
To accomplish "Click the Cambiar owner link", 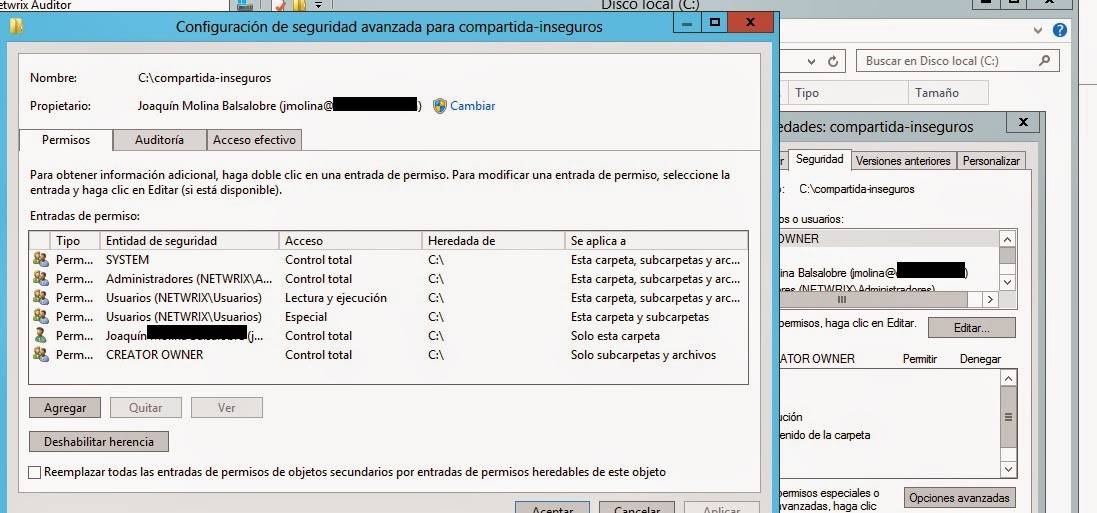I will pos(472,106).
